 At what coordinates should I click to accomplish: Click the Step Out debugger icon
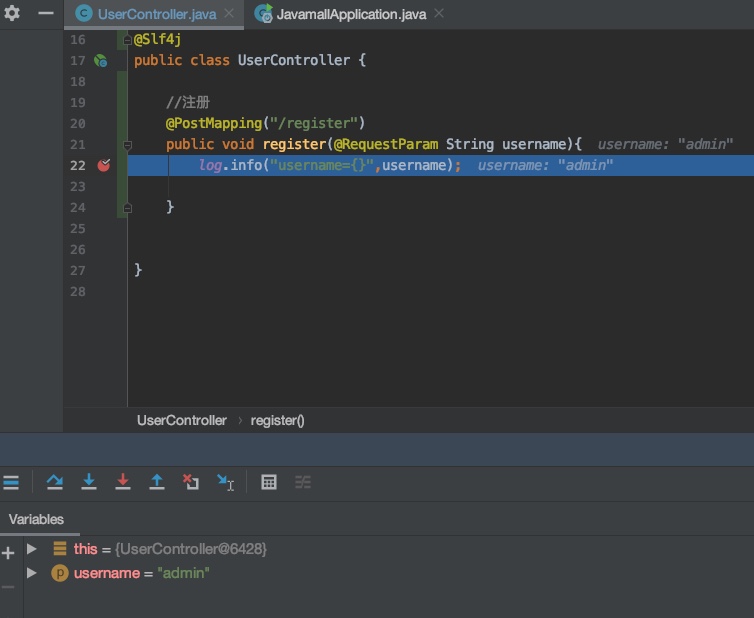tap(157, 482)
